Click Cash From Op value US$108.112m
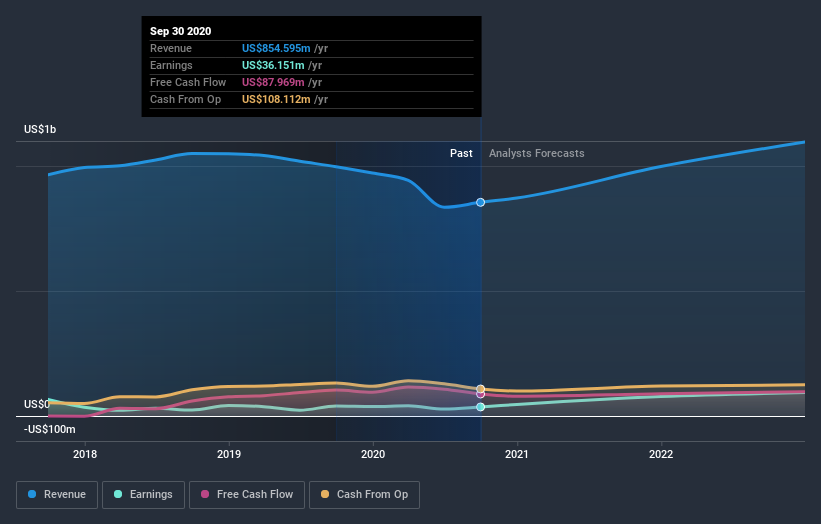This screenshot has height=524, width=821. click(276, 99)
